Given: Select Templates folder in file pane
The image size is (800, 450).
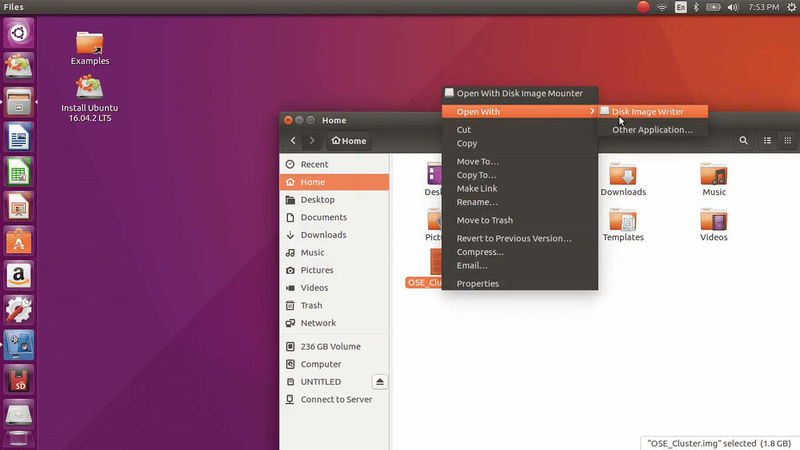Looking at the screenshot, I should coord(623,225).
